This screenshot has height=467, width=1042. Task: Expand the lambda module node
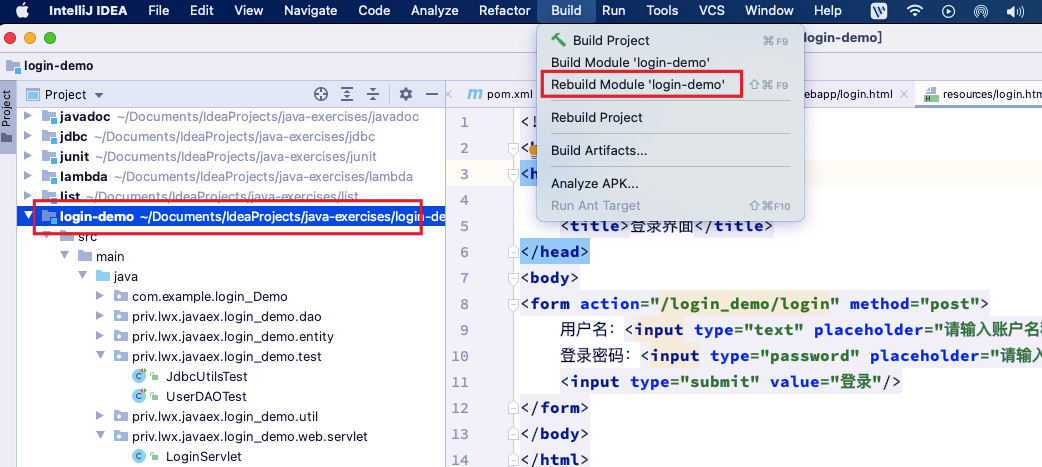coord(28,176)
